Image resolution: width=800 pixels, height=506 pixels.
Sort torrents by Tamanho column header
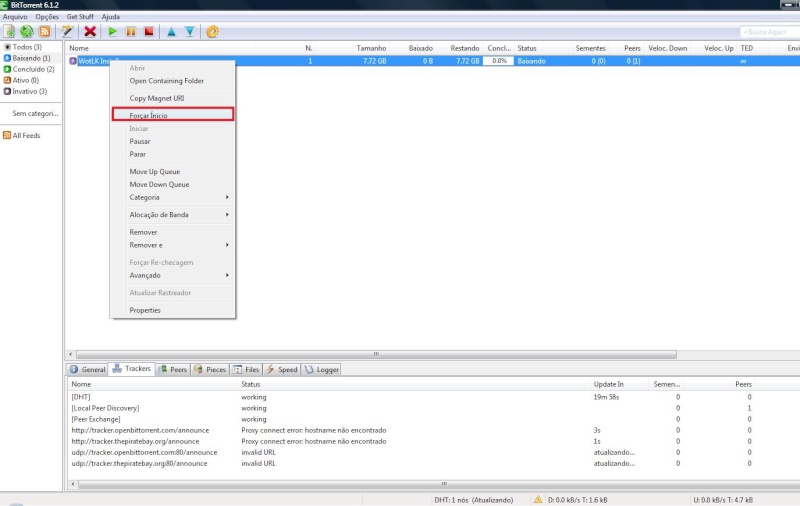point(371,48)
